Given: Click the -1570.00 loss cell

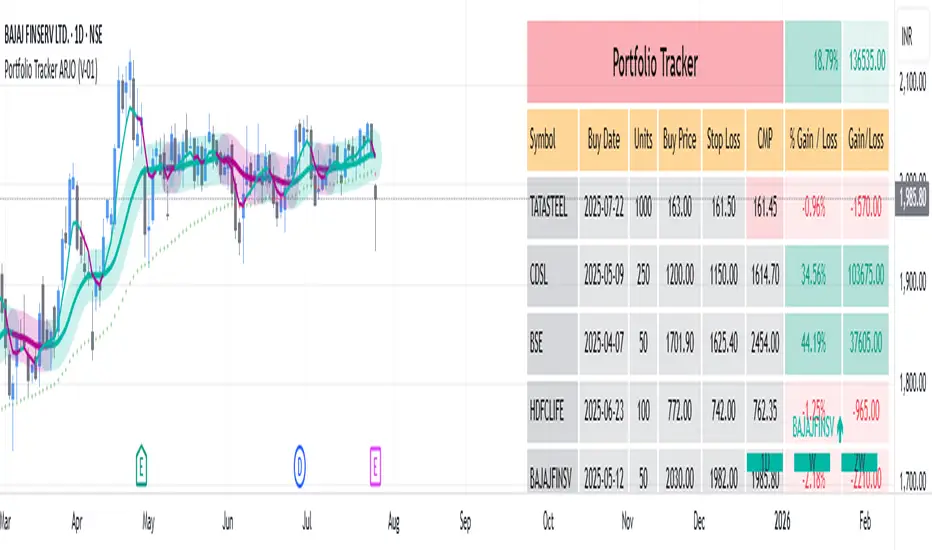Looking at the screenshot, I should [x=866, y=208].
